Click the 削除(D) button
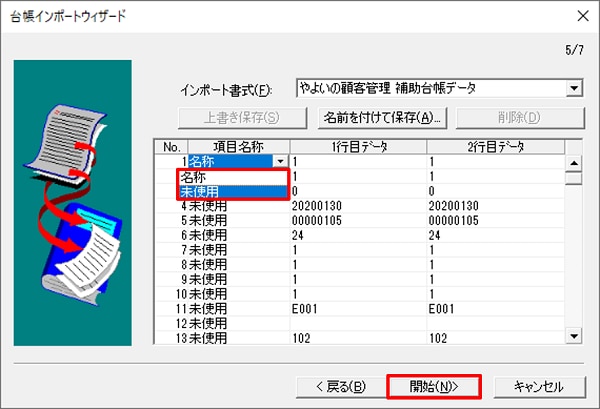The width and height of the screenshot is (600, 409). (x=520, y=118)
